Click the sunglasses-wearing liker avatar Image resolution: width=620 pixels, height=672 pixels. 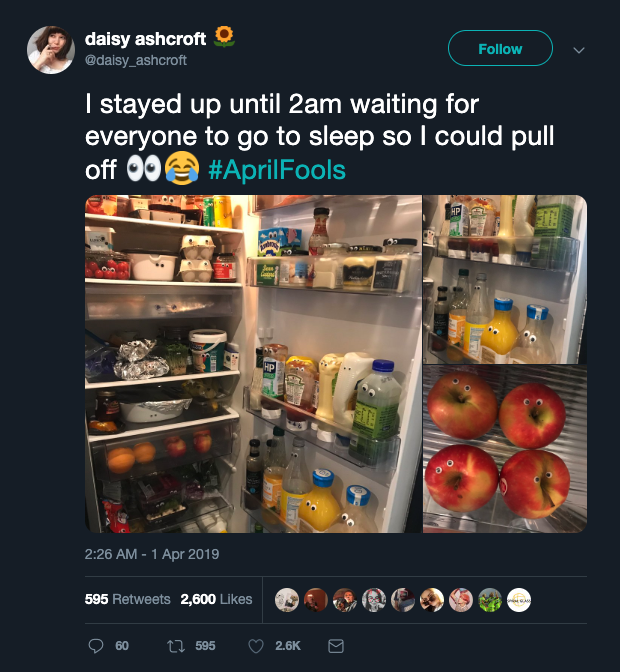[x=432, y=600]
